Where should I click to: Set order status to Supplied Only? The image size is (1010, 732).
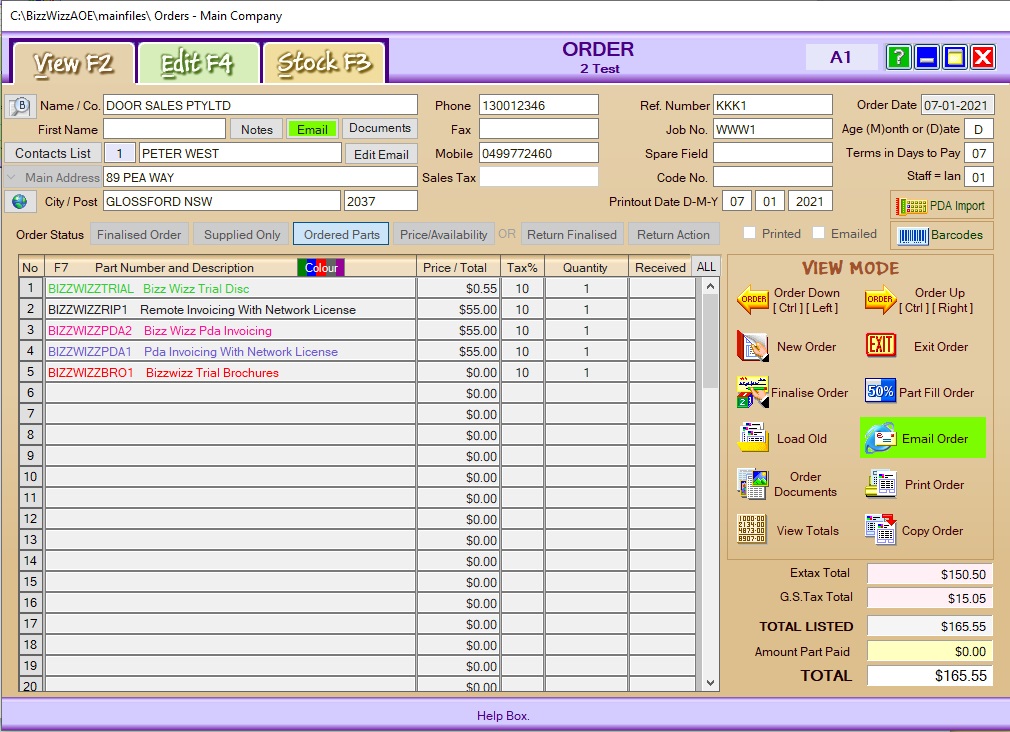[242, 235]
